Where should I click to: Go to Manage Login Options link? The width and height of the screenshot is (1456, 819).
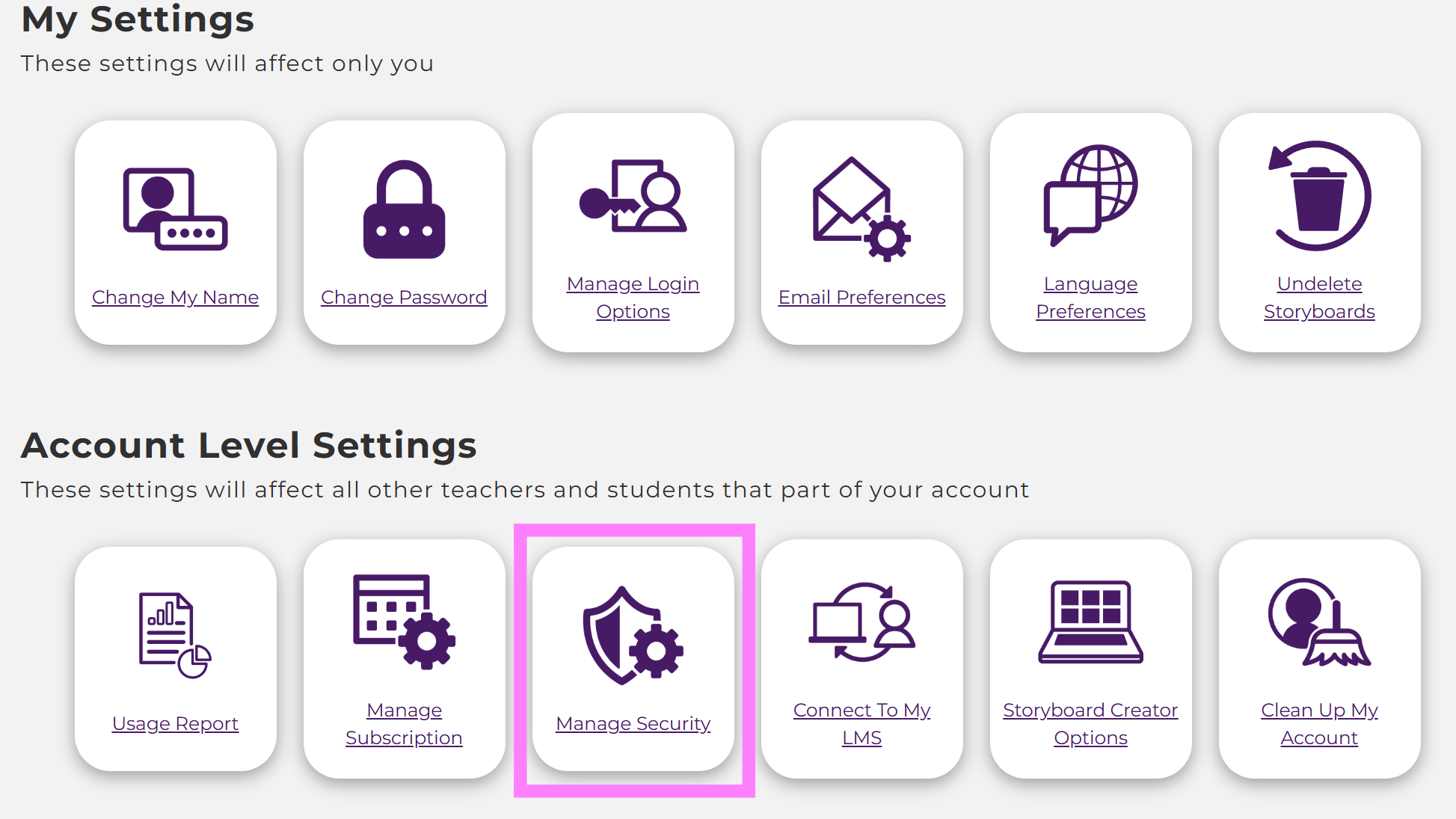click(633, 298)
